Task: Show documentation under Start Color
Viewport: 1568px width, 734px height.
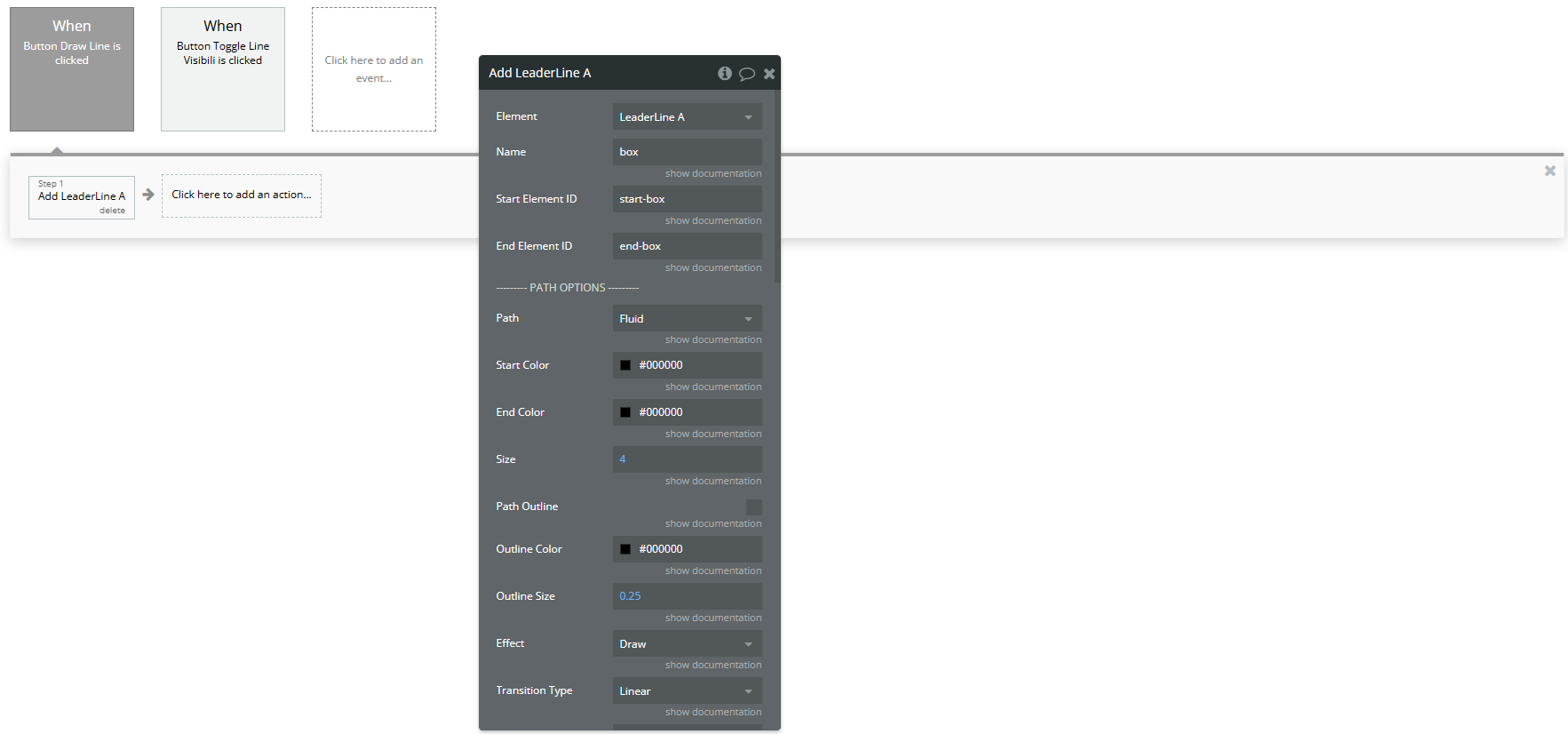Action: click(713, 387)
